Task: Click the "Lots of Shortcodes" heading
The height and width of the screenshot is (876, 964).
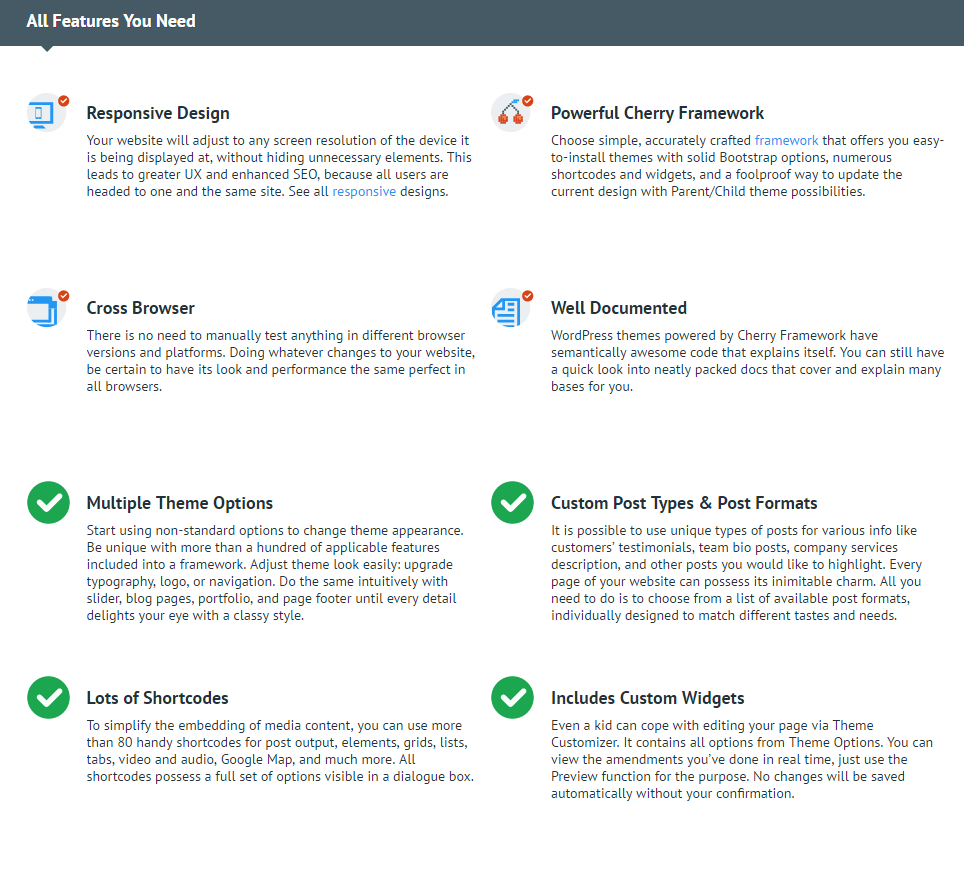Action: 157,698
